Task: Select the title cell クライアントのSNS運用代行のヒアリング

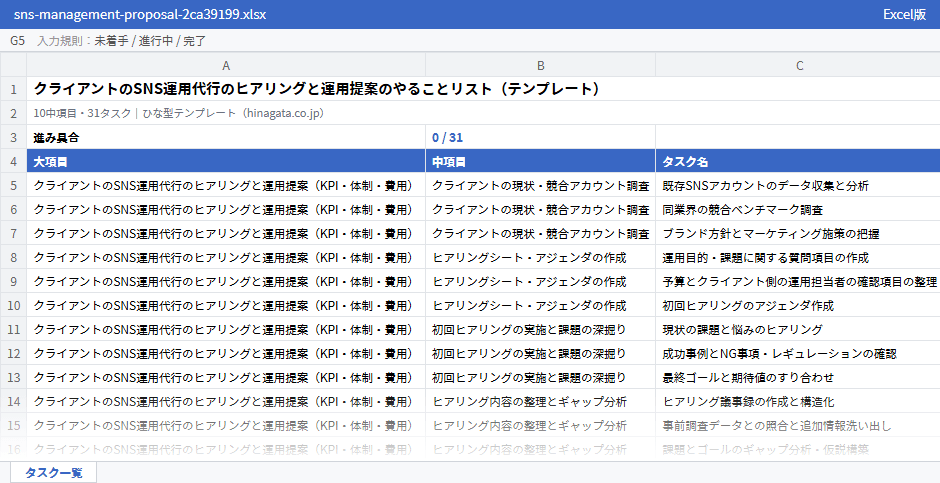Action: (x=483, y=89)
